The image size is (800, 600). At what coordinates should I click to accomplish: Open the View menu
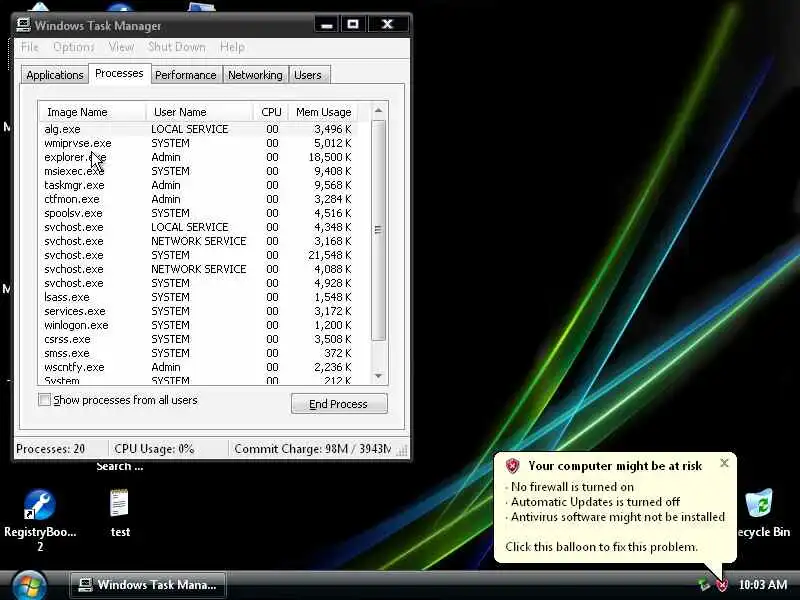click(121, 47)
